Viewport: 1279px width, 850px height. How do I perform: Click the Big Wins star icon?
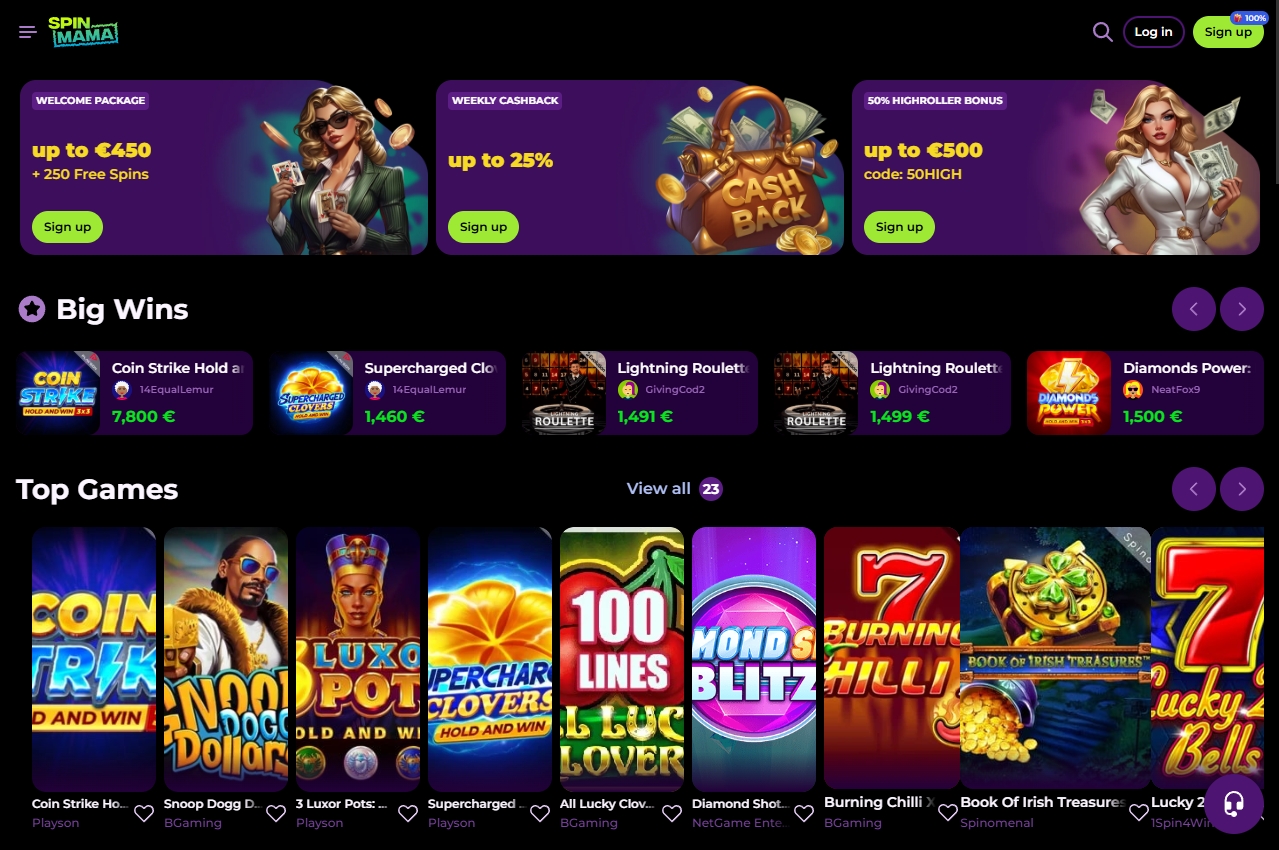point(32,309)
